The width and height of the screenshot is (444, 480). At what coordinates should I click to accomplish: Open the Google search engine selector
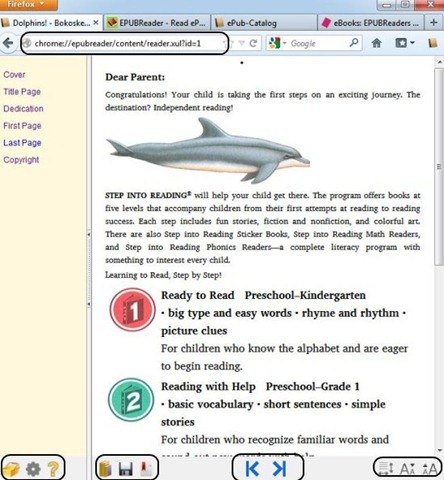point(277,43)
